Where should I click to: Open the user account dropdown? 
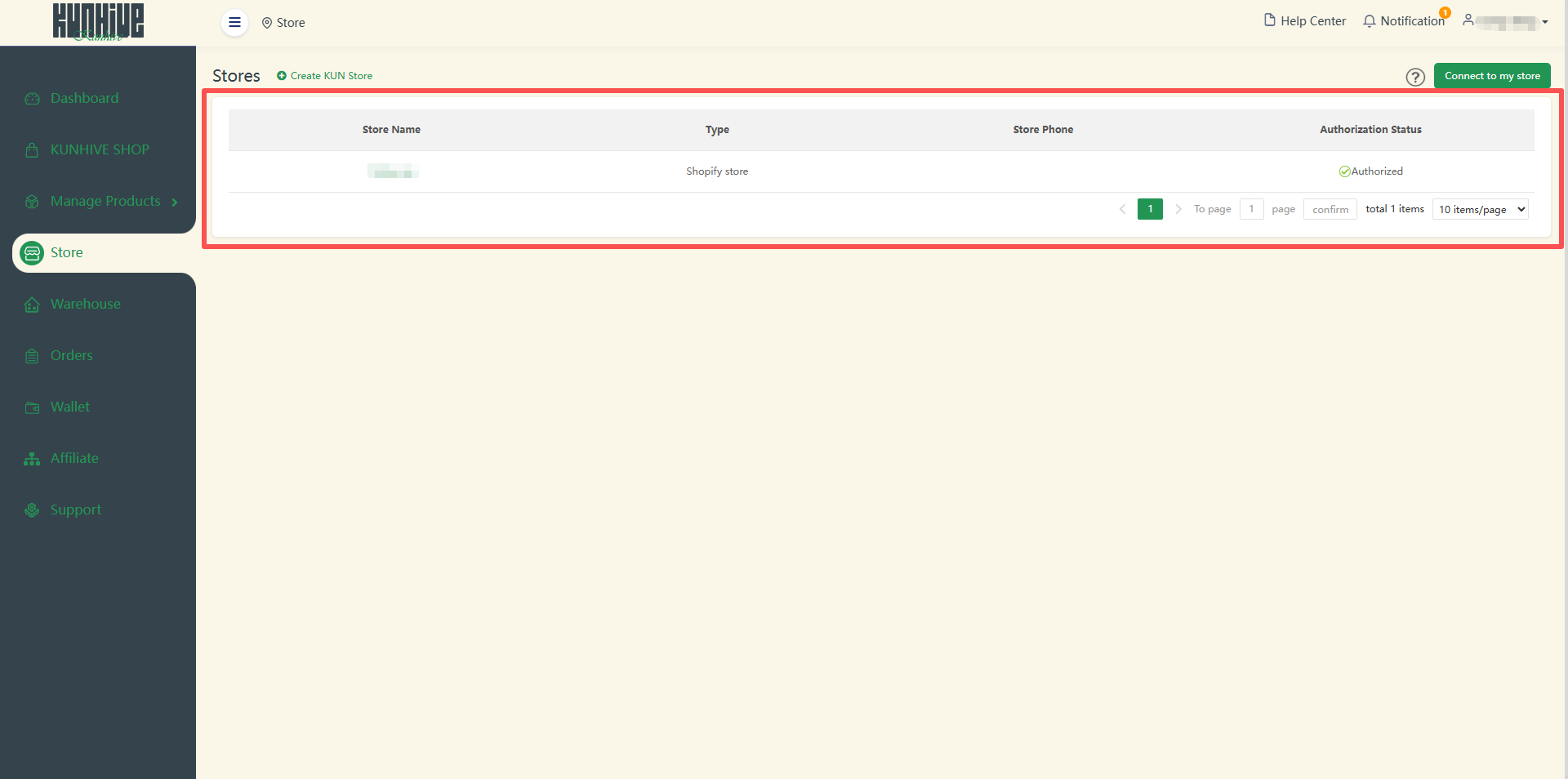1507,22
